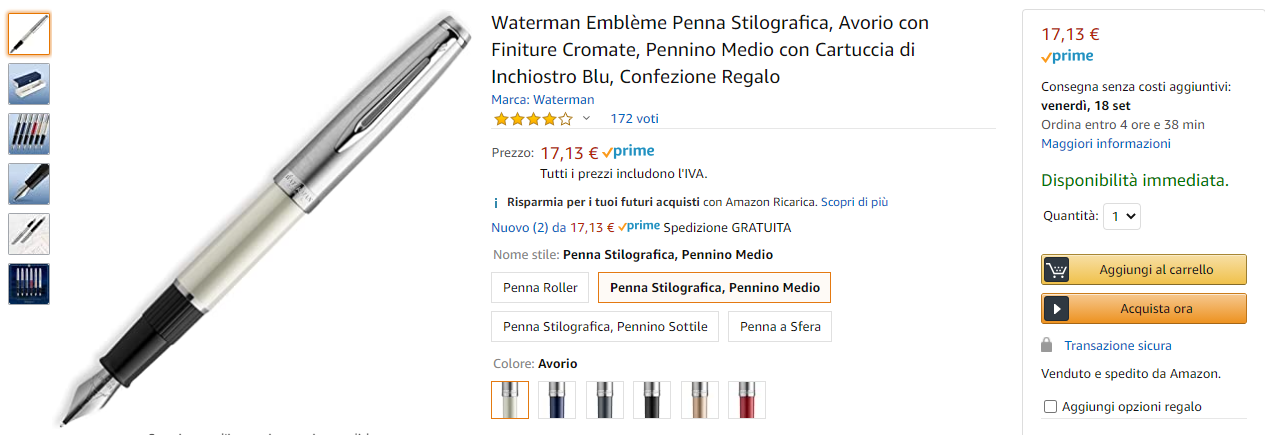Pick the red color swatch
The image size is (1265, 435).
[747, 400]
